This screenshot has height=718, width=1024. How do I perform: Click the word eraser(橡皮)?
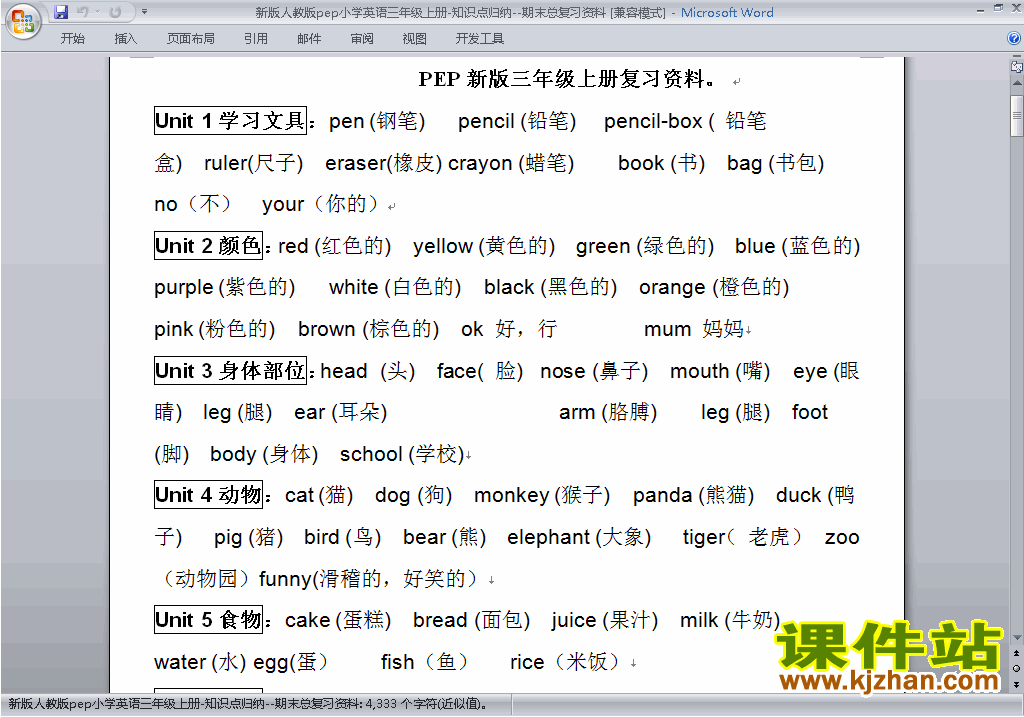click(383, 163)
